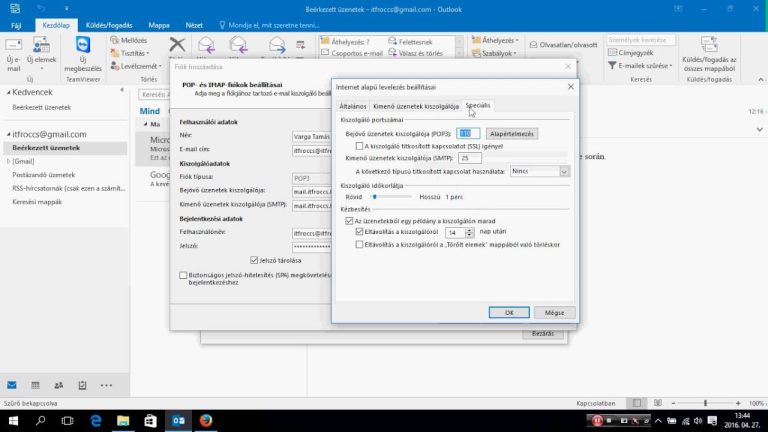
Task: Click the volume icon in the system tray
Action: point(698,421)
